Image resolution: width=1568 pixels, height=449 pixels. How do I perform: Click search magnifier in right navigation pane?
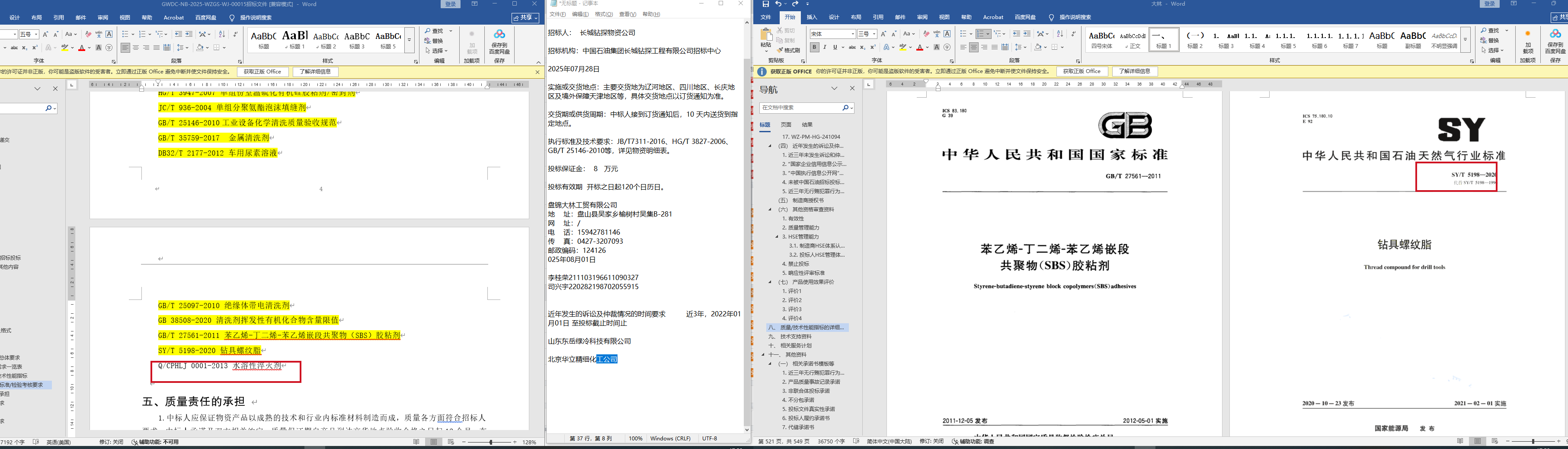tap(845, 108)
